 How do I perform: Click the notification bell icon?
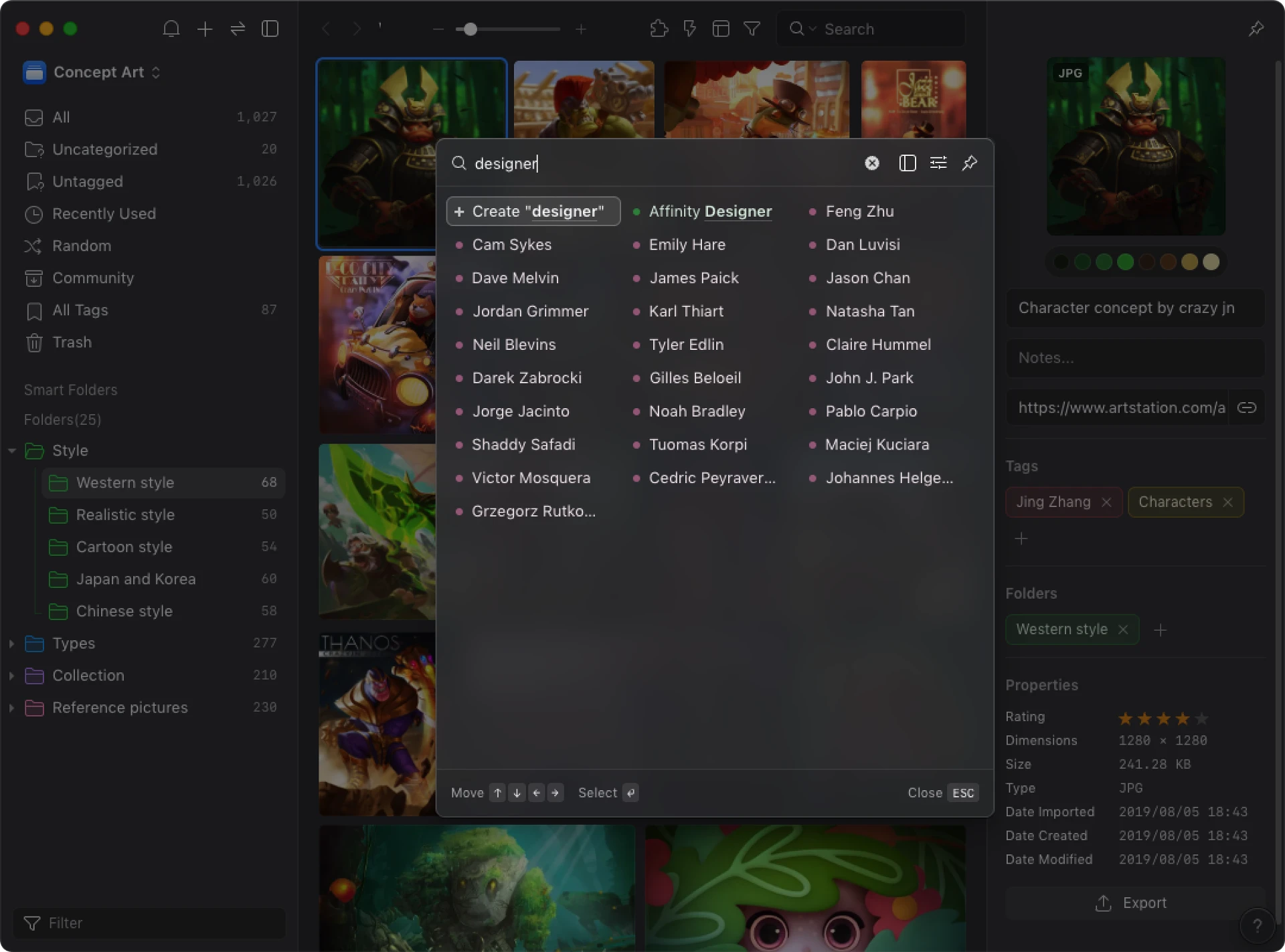171,29
